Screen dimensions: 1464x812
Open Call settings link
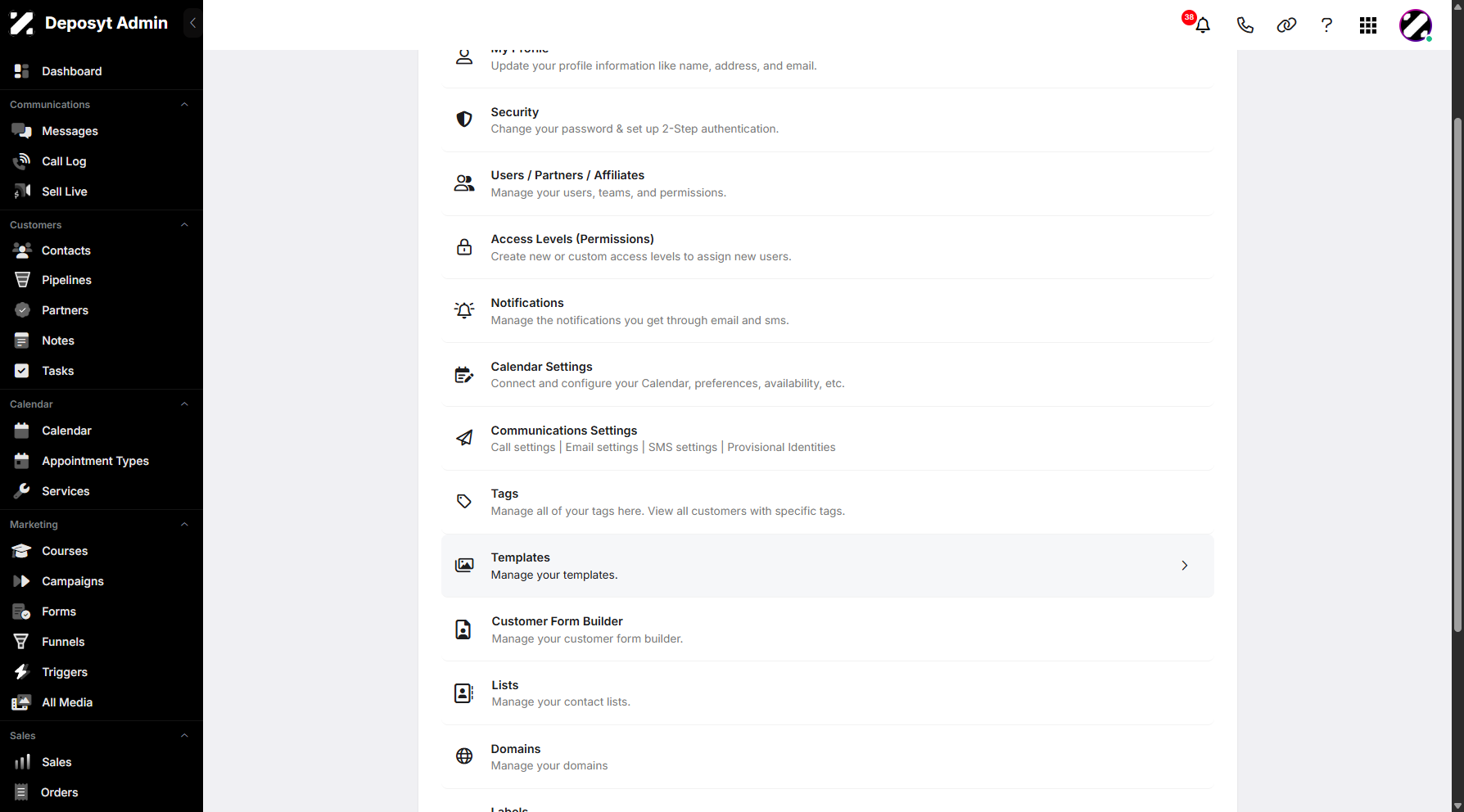click(523, 448)
